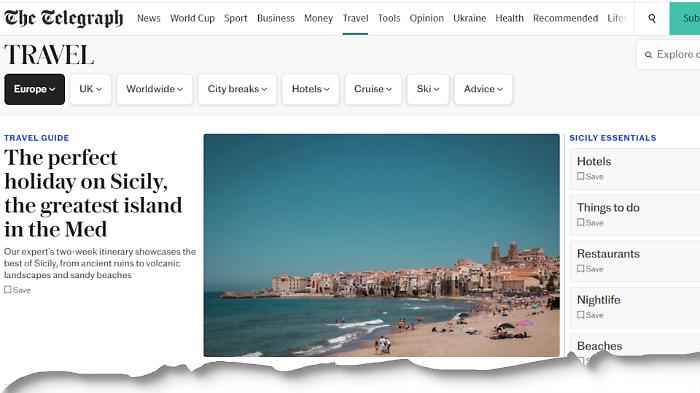700x393 pixels.
Task: Expand the City breaks dropdown
Action: click(237, 89)
